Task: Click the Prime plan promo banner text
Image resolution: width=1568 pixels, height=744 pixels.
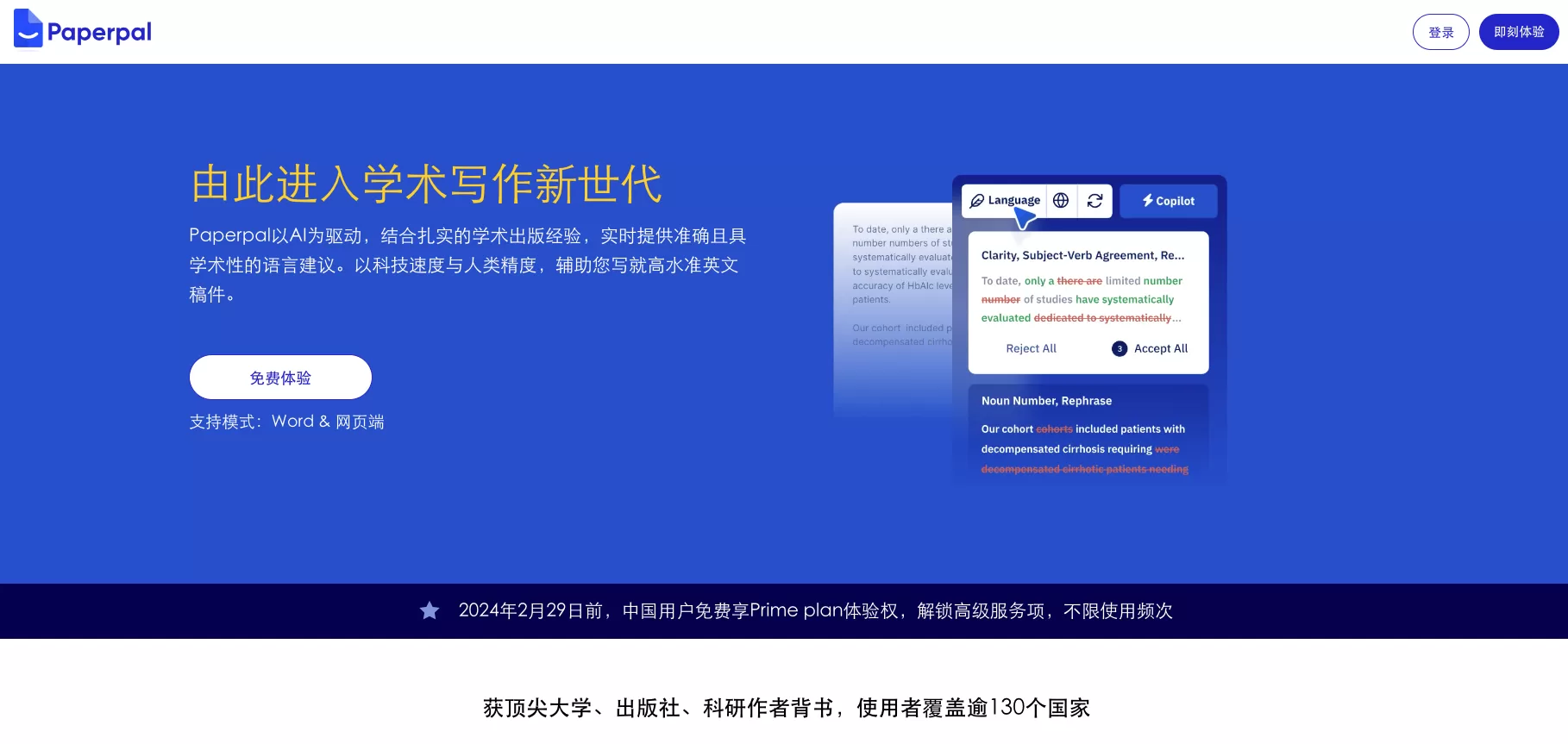Action: 815,611
